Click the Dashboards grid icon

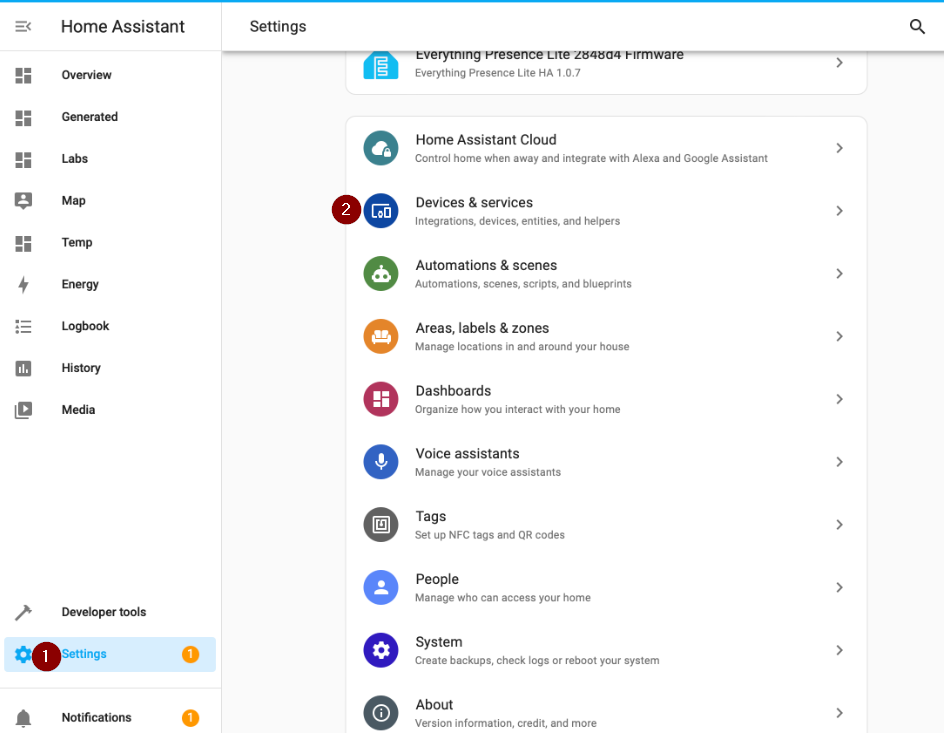pos(381,399)
